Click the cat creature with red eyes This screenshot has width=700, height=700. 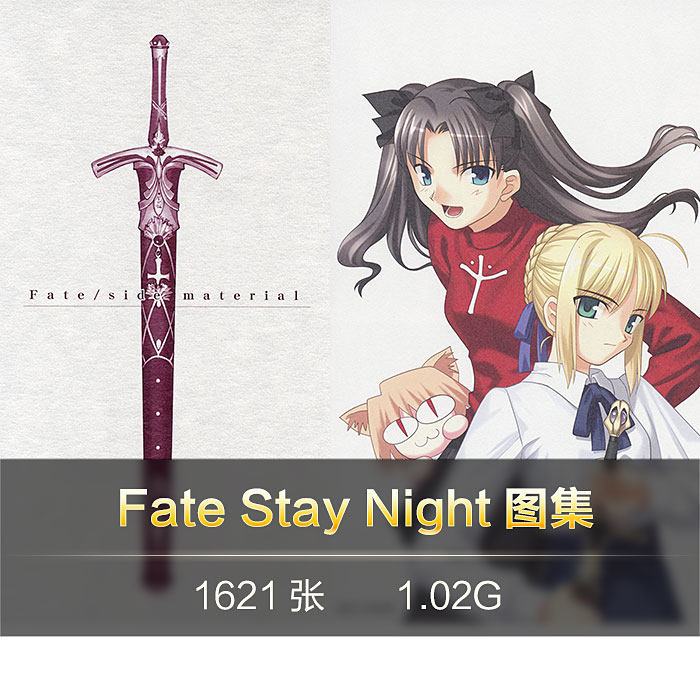(408, 413)
